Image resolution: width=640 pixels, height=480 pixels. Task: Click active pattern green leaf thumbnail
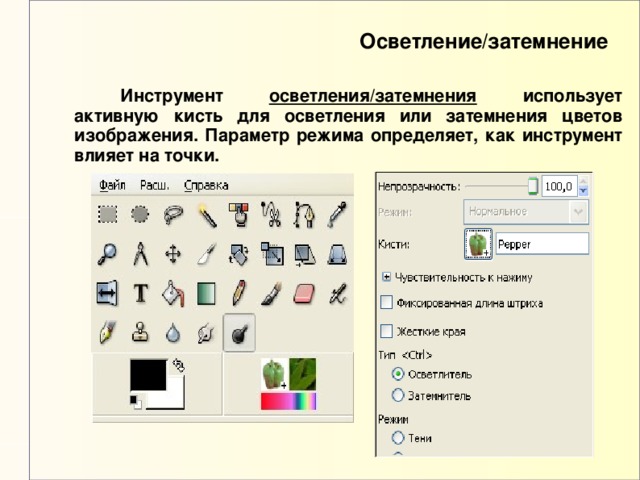click(x=302, y=374)
